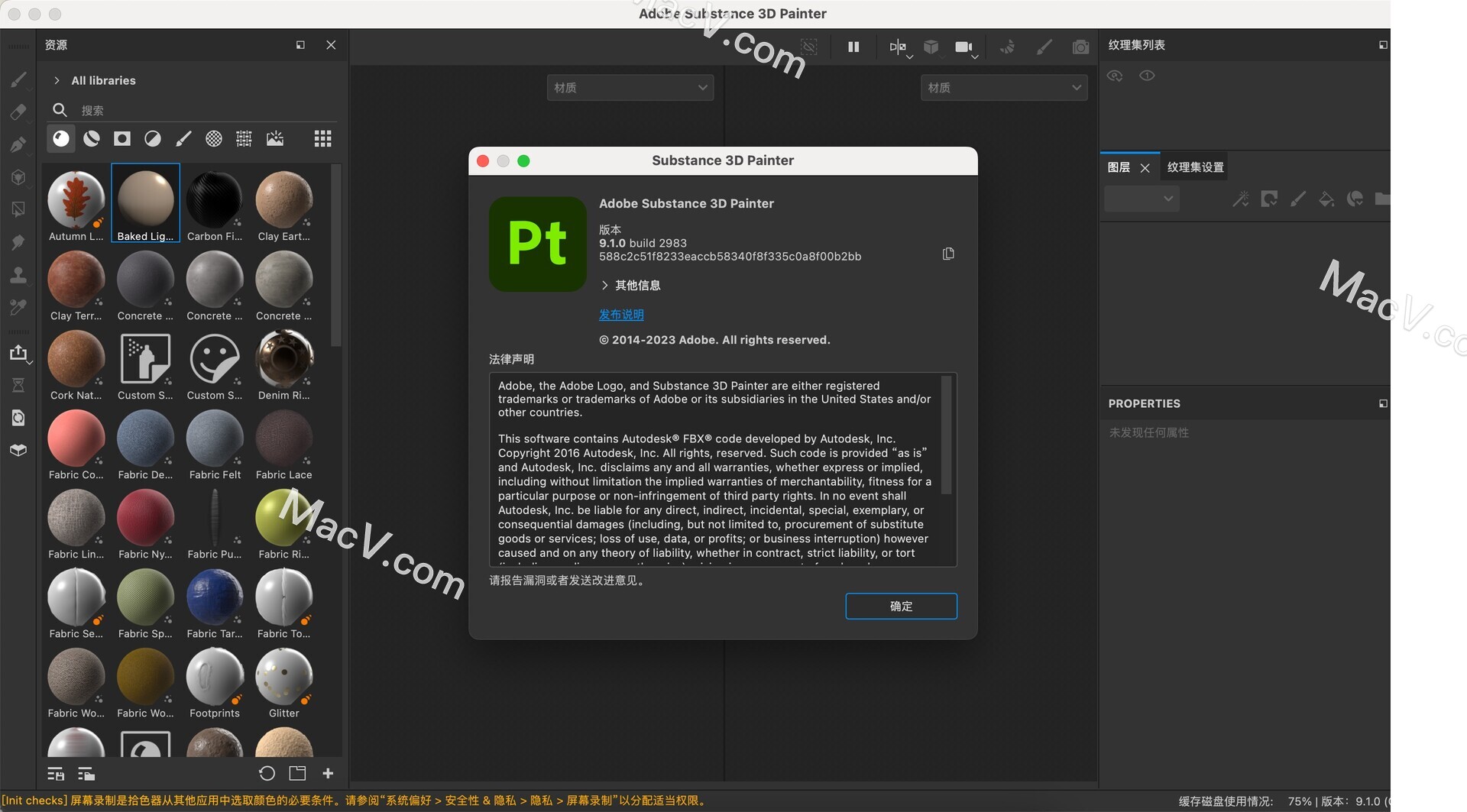
Task: Add a fill layer with bucket icon
Action: (x=1326, y=199)
